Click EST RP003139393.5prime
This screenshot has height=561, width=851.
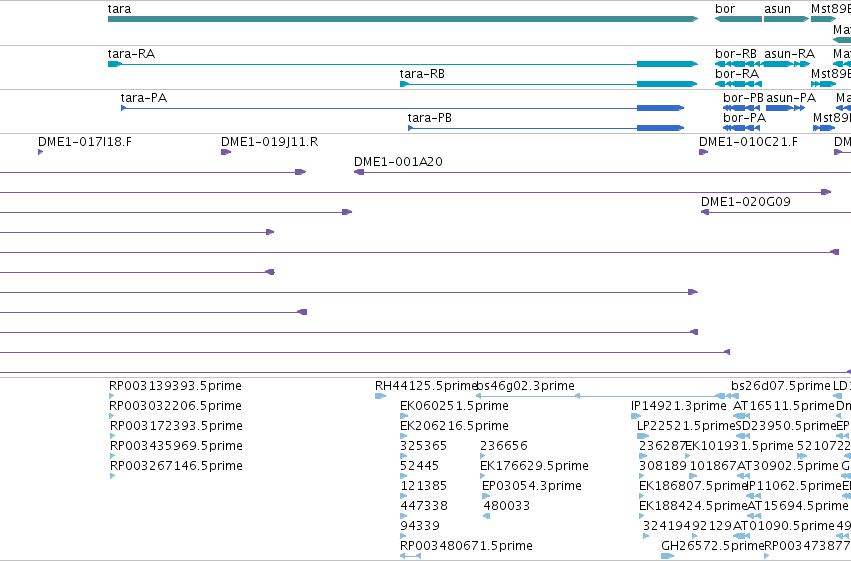pos(112,396)
